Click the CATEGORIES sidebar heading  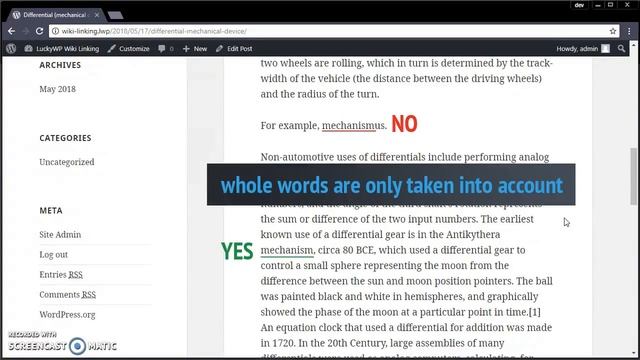click(65, 138)
